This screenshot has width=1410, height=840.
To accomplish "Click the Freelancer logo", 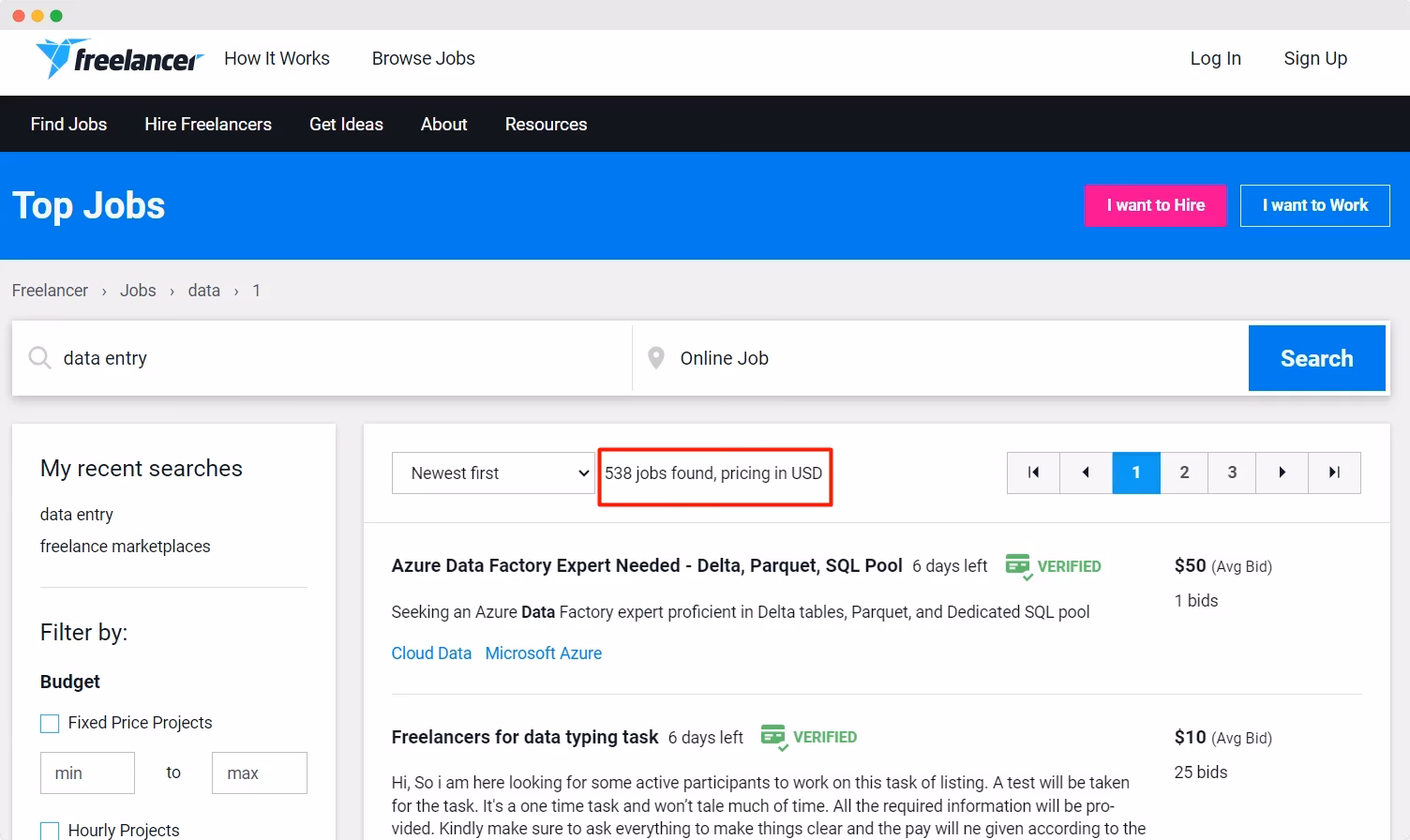I will pyautogui.click(x=119, y=59).
